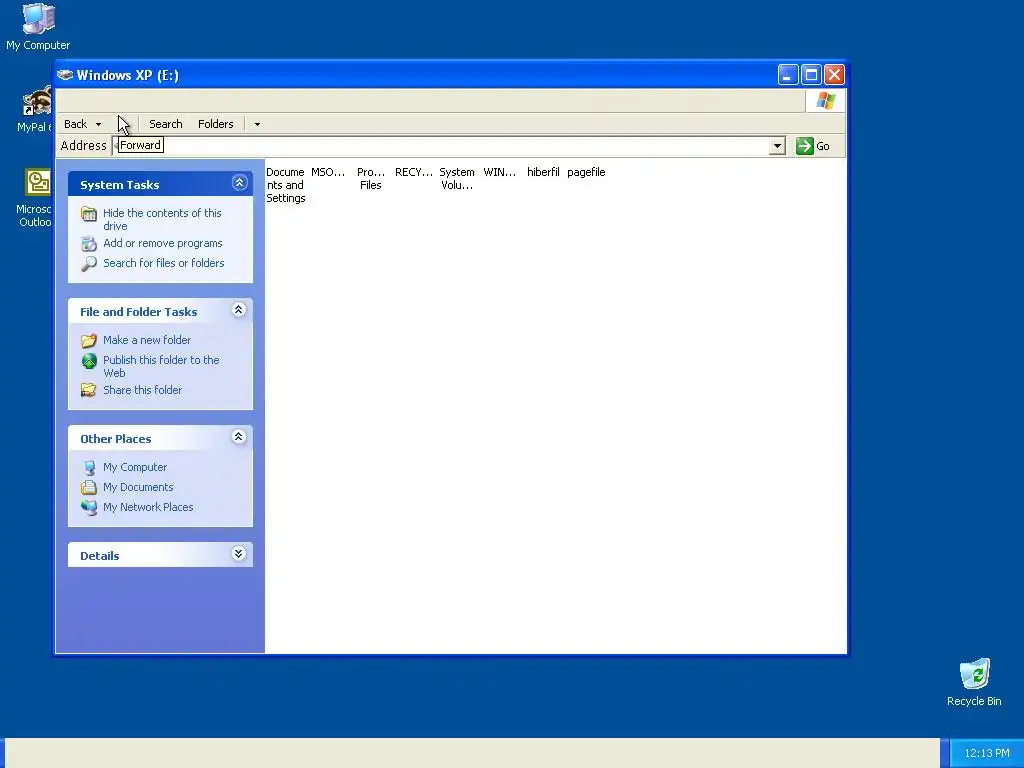Click Publish this folder to the Web
Screen dimensions: 1024x768
pos(161,366)
